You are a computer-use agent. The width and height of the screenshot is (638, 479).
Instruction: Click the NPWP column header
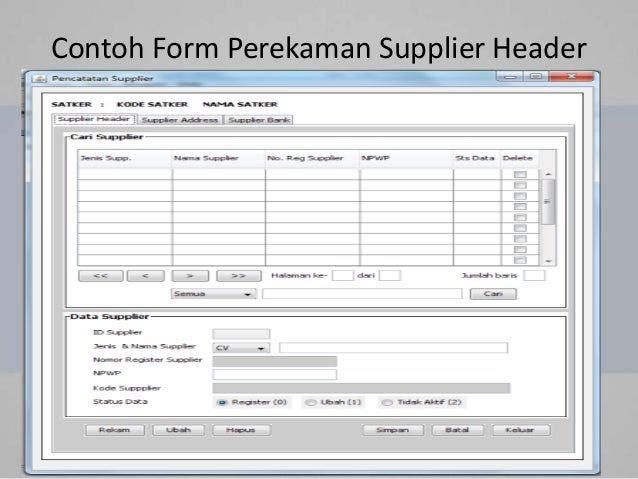pyautogui.click(x=406, y=159)
